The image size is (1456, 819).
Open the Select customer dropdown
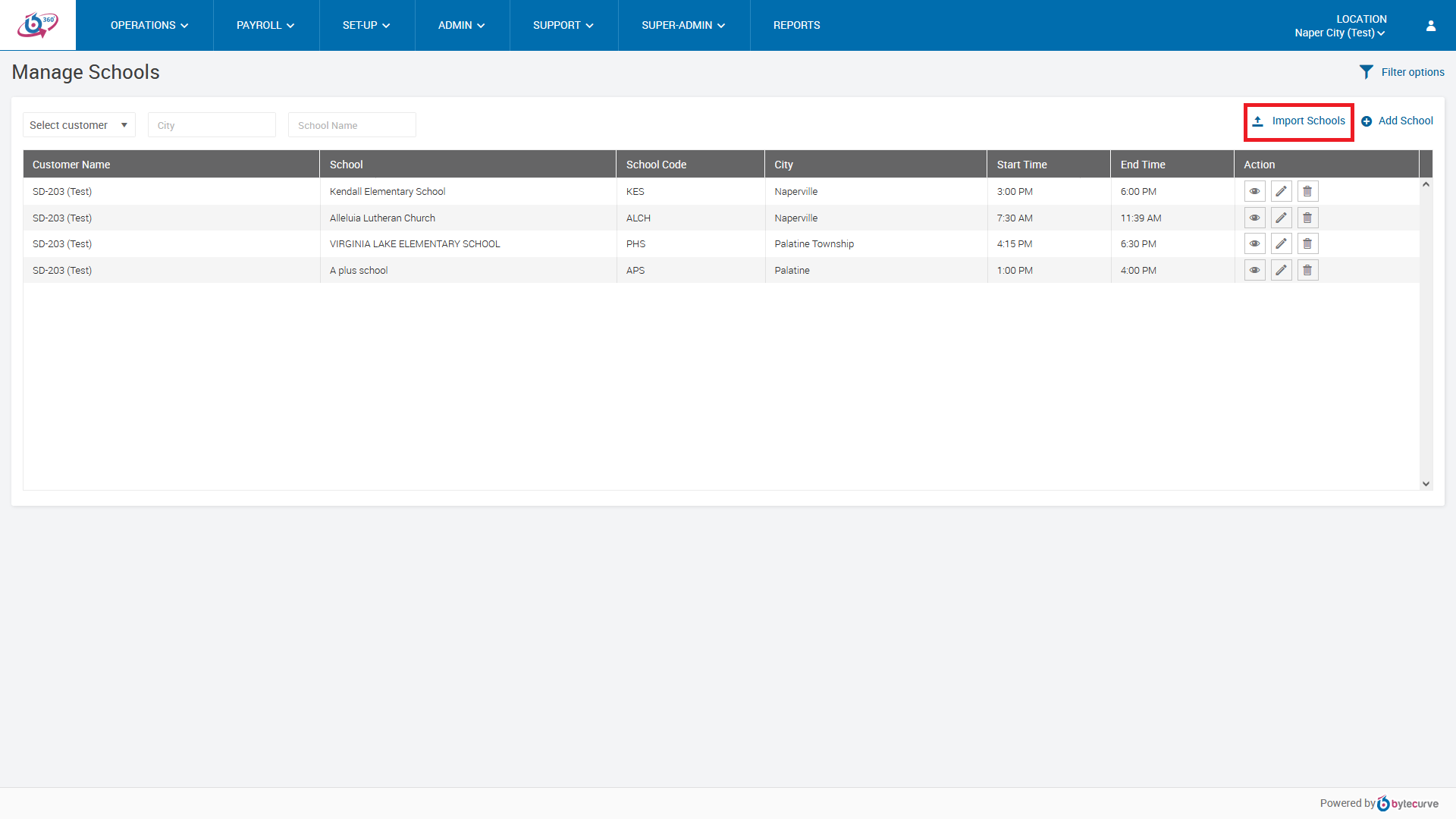79,125
